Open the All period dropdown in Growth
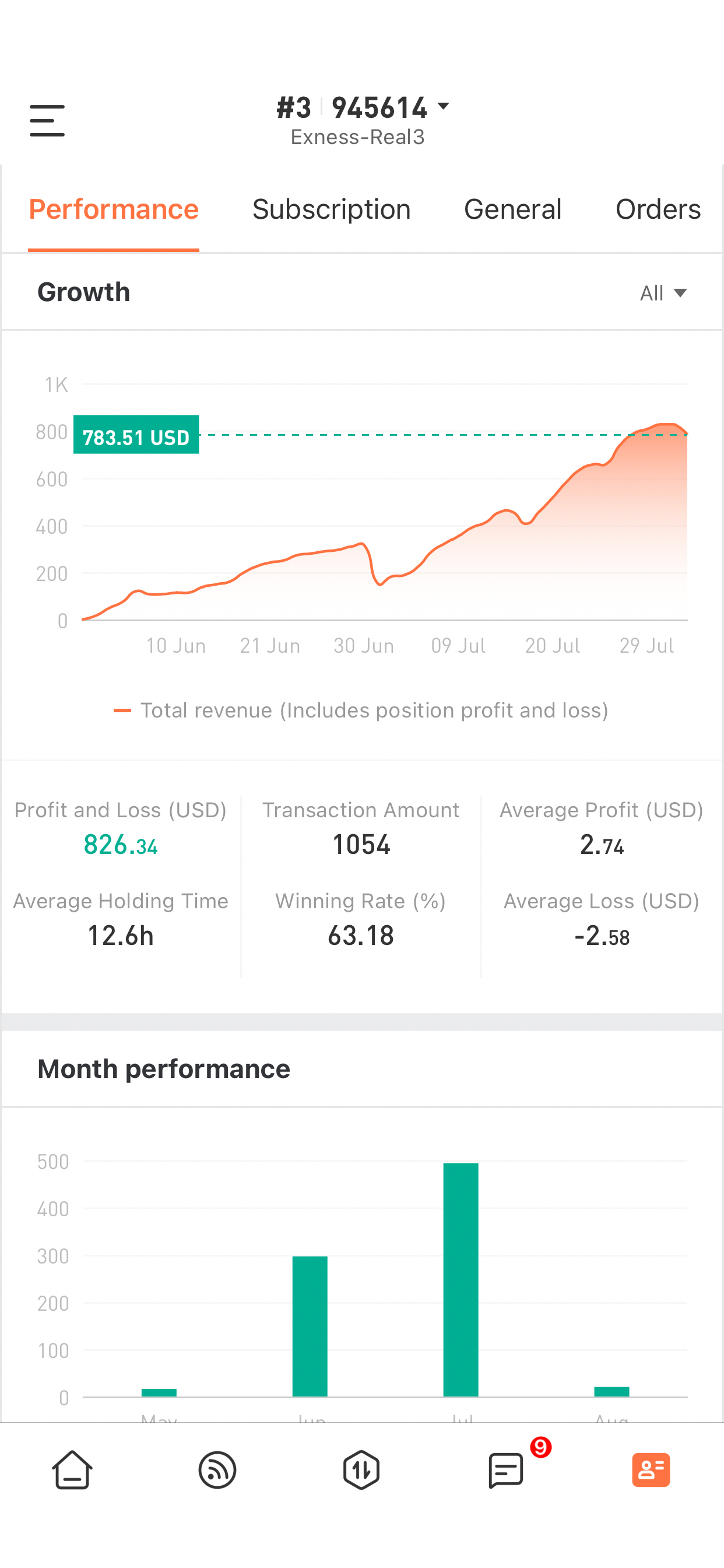Screen dimensions: 724x1568 pyautogui.click(x=663, y=293)
